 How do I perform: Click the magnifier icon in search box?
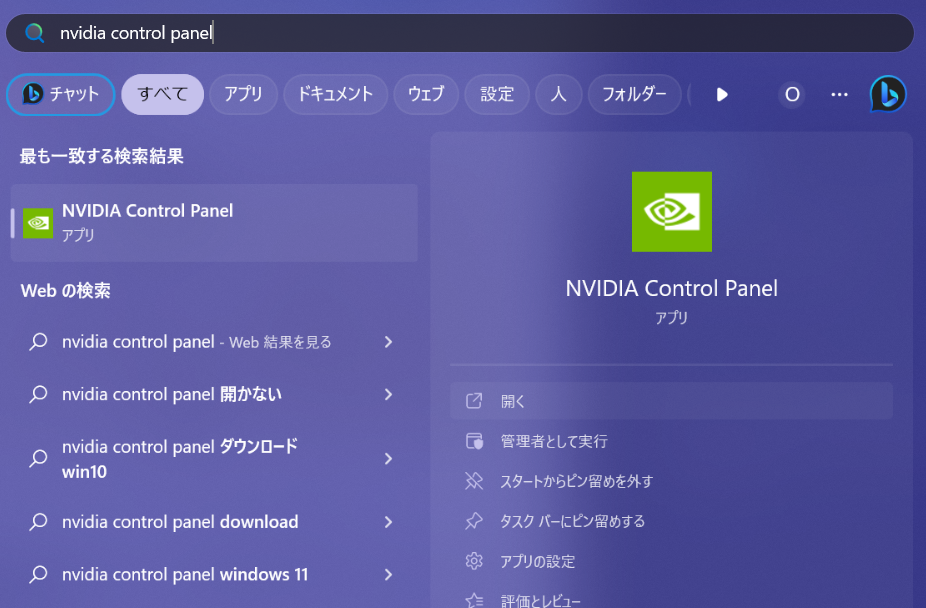35,32
